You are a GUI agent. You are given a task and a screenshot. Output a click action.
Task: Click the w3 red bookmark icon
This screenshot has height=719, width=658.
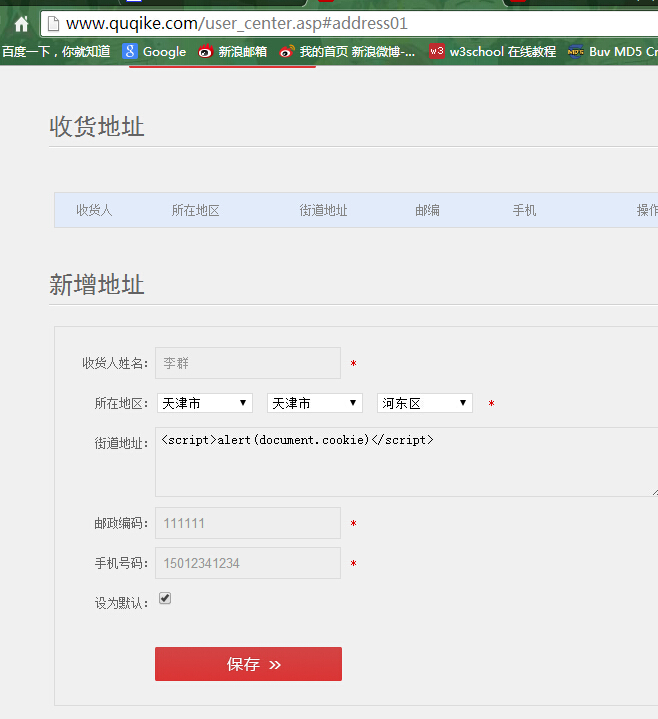[x=437, y=51]
